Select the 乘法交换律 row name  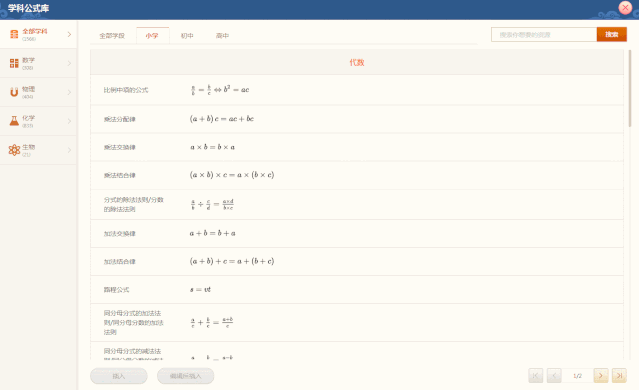[119, 147]
